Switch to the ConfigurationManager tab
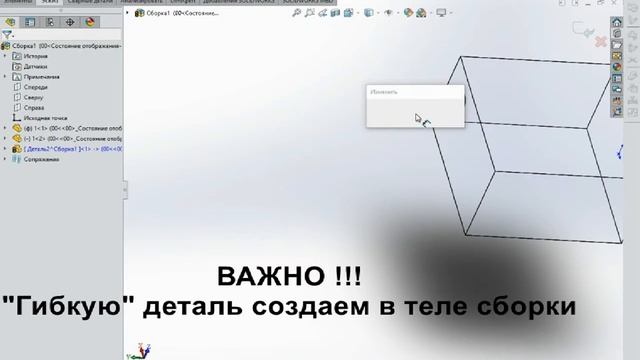 pyautogui.click(x=50, y=22)
